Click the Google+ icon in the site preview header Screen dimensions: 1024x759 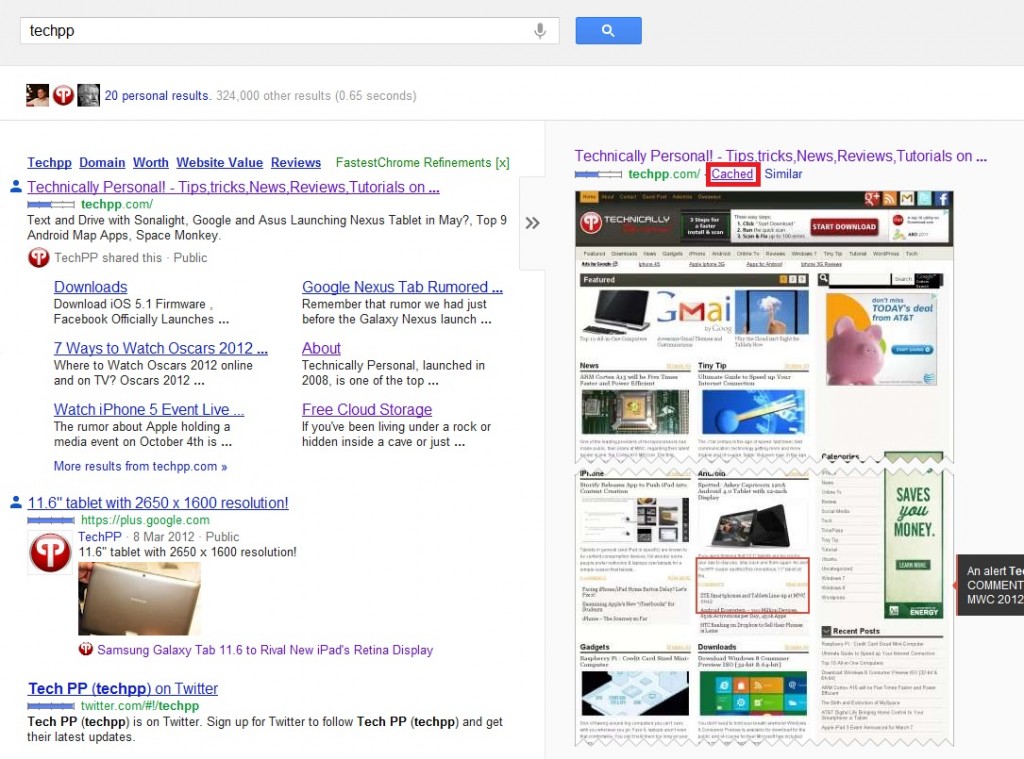click(x=871, y=198)
